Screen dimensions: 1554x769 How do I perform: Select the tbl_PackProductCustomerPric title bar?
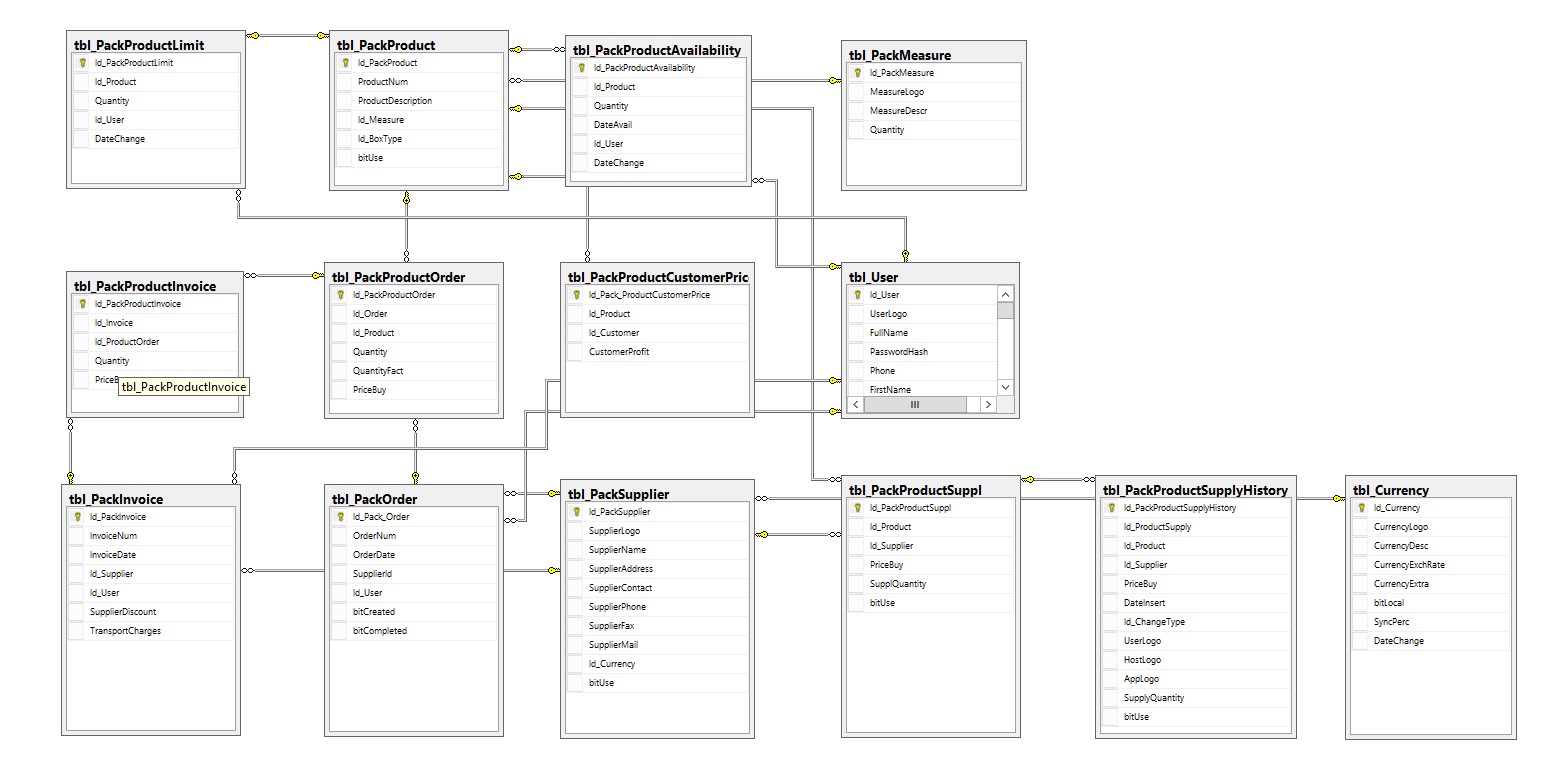(x=658, y=277)
